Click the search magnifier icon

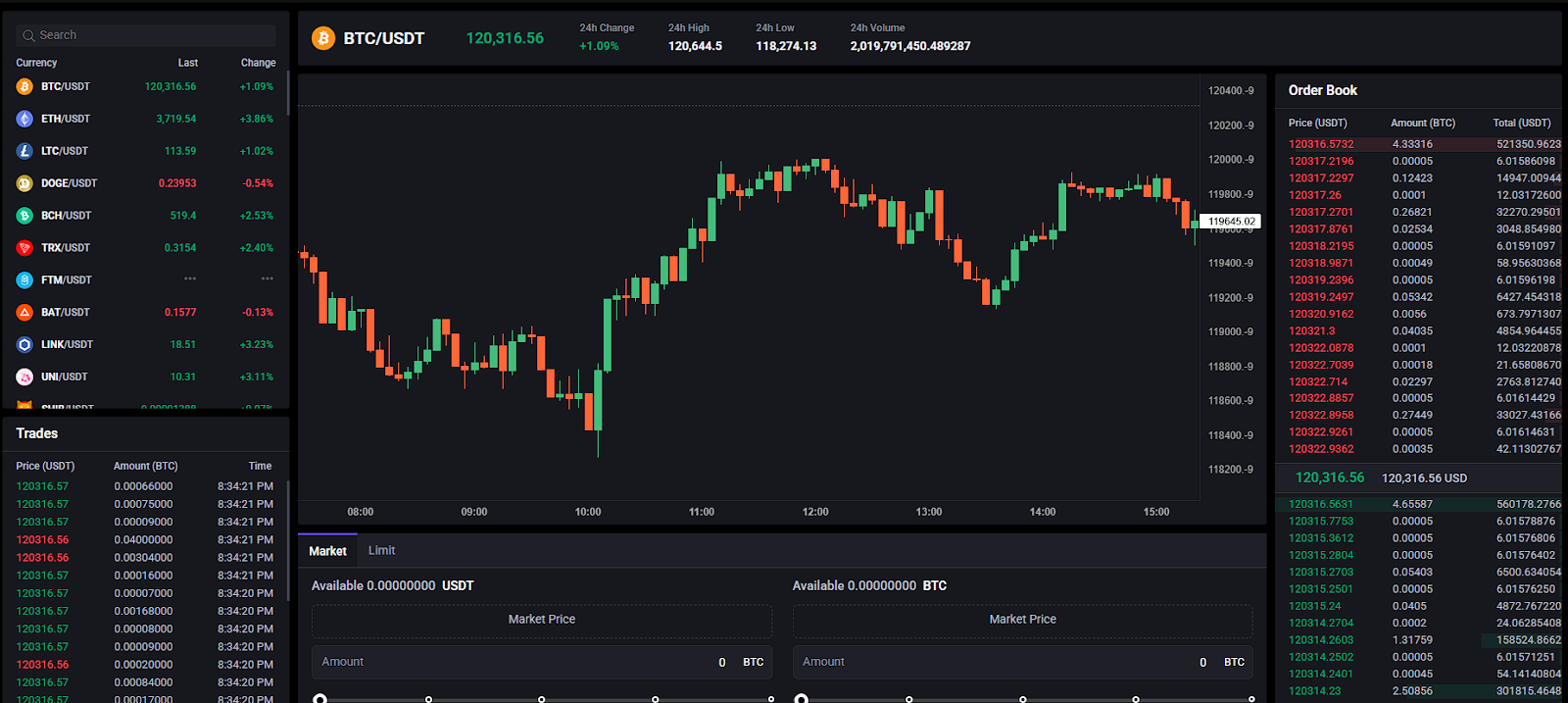point(28,35)
